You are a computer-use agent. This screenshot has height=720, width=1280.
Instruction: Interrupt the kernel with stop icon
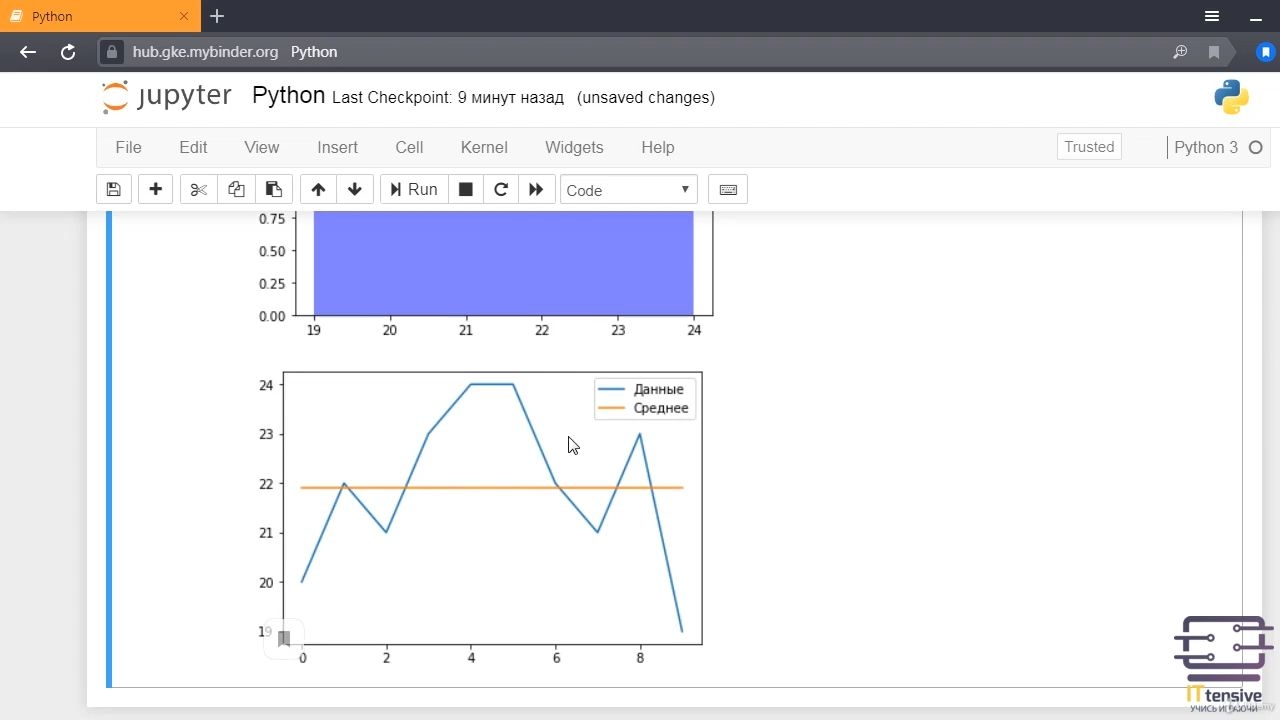pyautogui.click(x=465, y=189)
